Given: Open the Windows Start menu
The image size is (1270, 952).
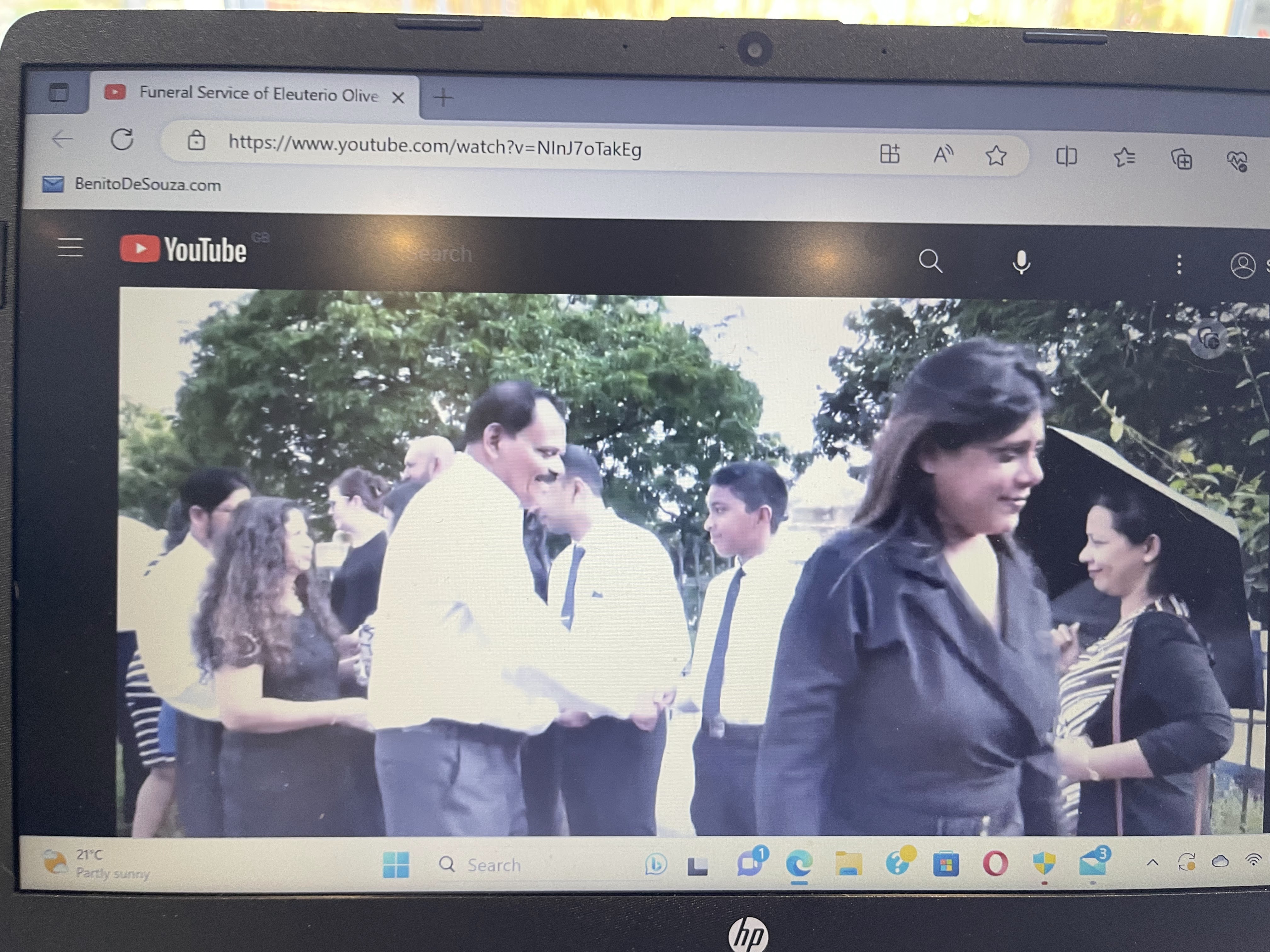Looking at the screenshot, I should pyautogui.click(x=396, y=864).
